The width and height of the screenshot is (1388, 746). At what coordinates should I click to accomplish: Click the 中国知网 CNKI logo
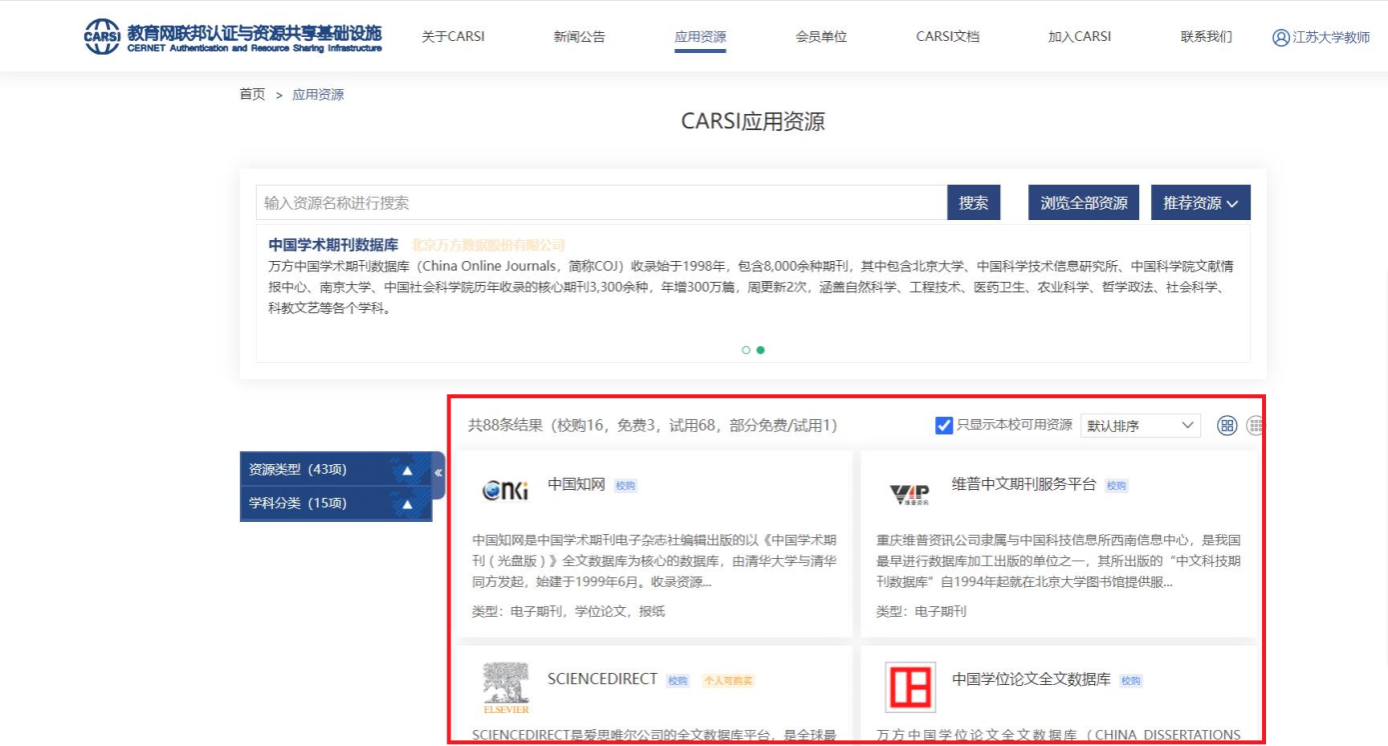tap(505, 490)
